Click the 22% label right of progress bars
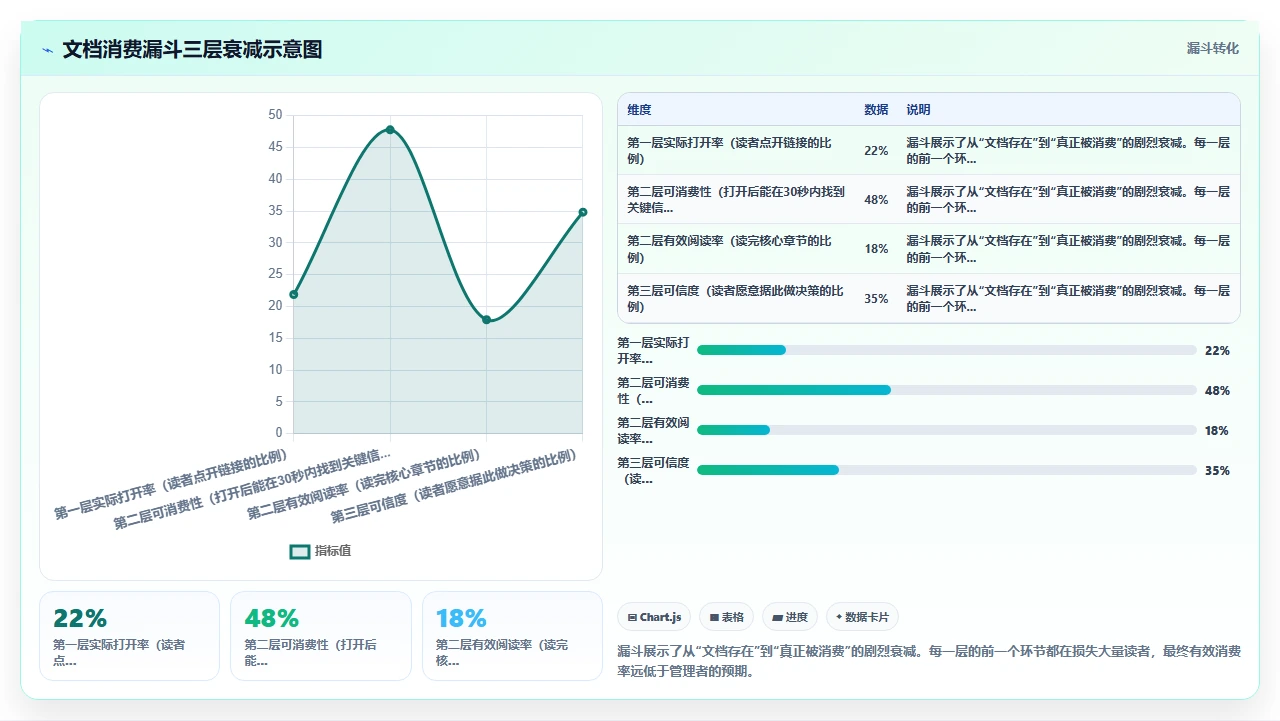This screenshot has width=1280, height=721. (x=1217, y=351)
